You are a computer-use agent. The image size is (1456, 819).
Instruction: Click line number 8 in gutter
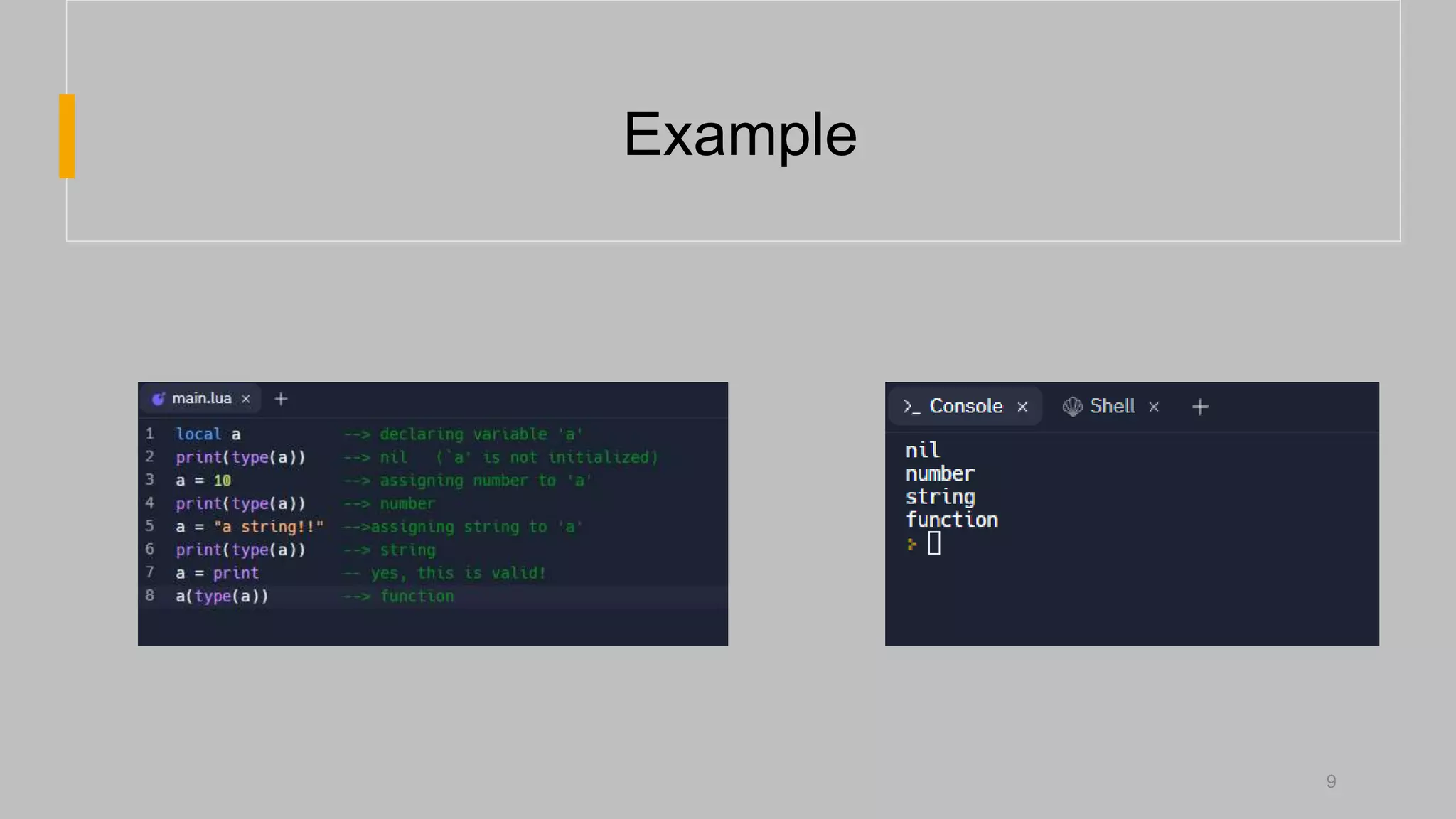coord(150,595)
